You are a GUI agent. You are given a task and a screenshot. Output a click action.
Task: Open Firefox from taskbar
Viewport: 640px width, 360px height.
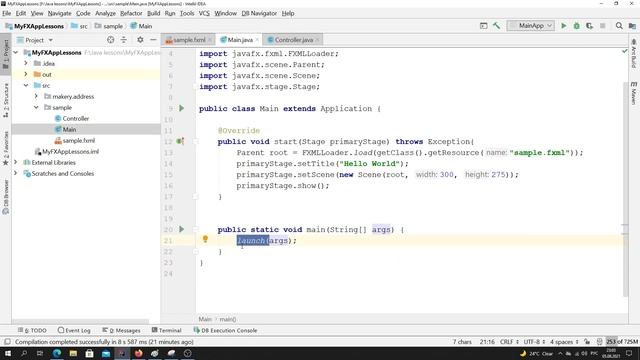pos(138,353)
